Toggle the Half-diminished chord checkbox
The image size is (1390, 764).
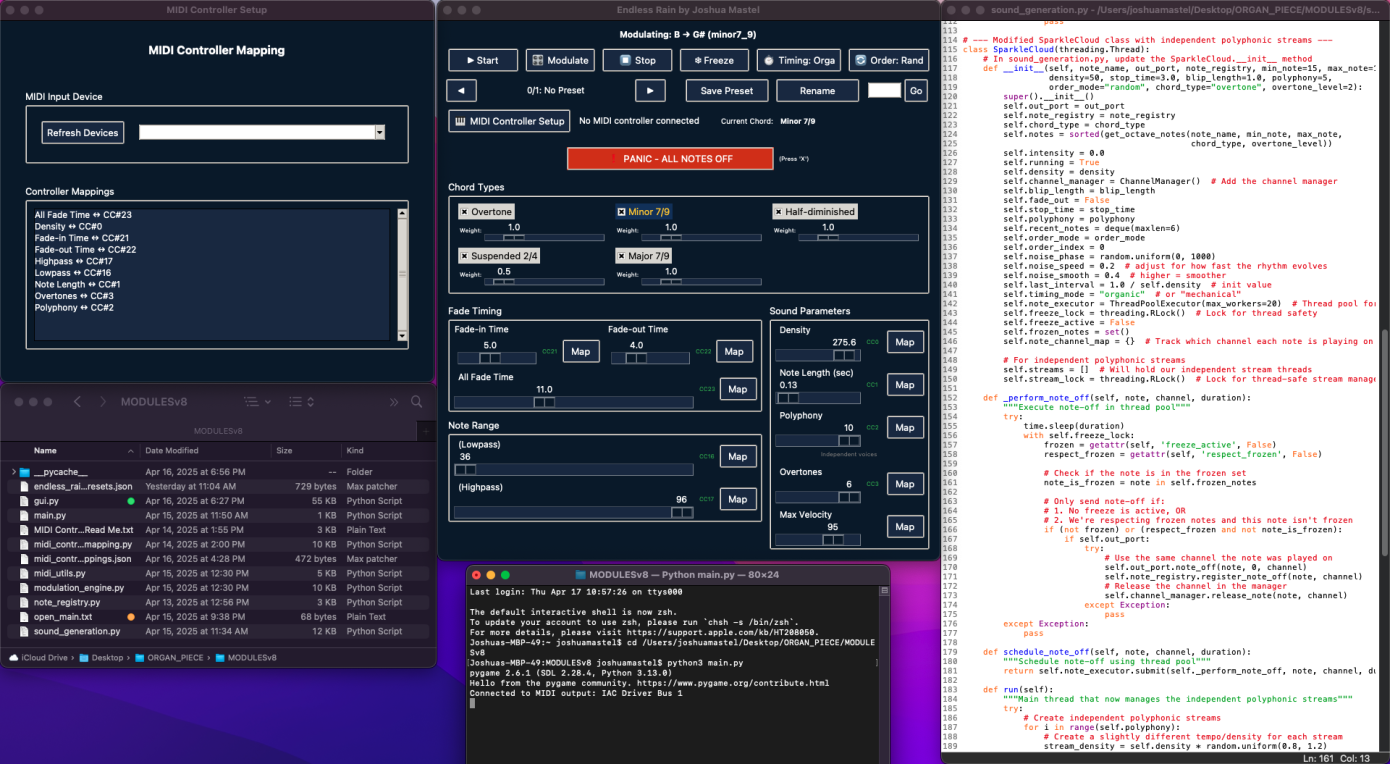(778, 212)
